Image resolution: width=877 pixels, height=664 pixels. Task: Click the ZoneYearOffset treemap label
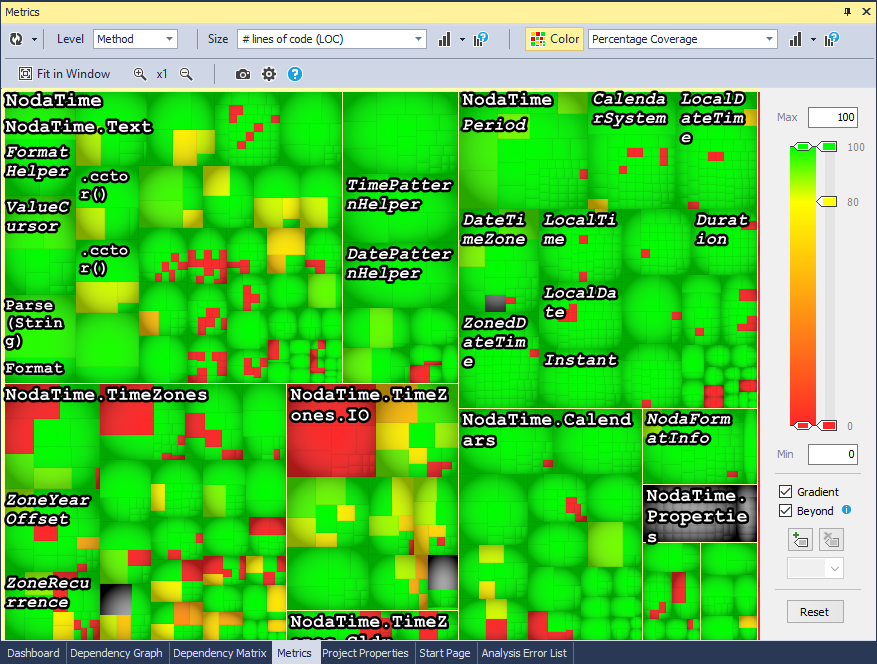48,509
